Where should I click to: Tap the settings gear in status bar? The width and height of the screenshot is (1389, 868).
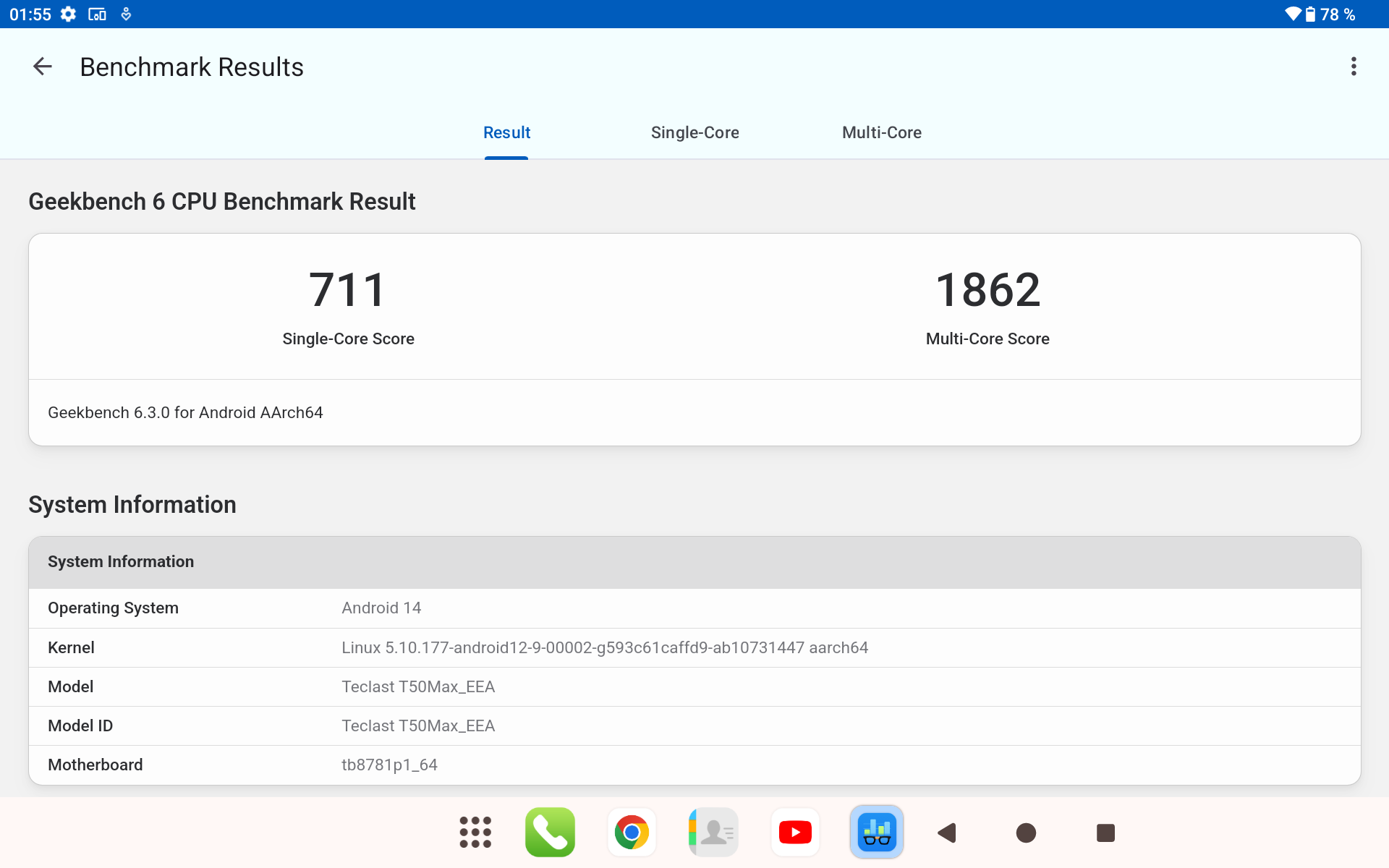tap(68, 14)
